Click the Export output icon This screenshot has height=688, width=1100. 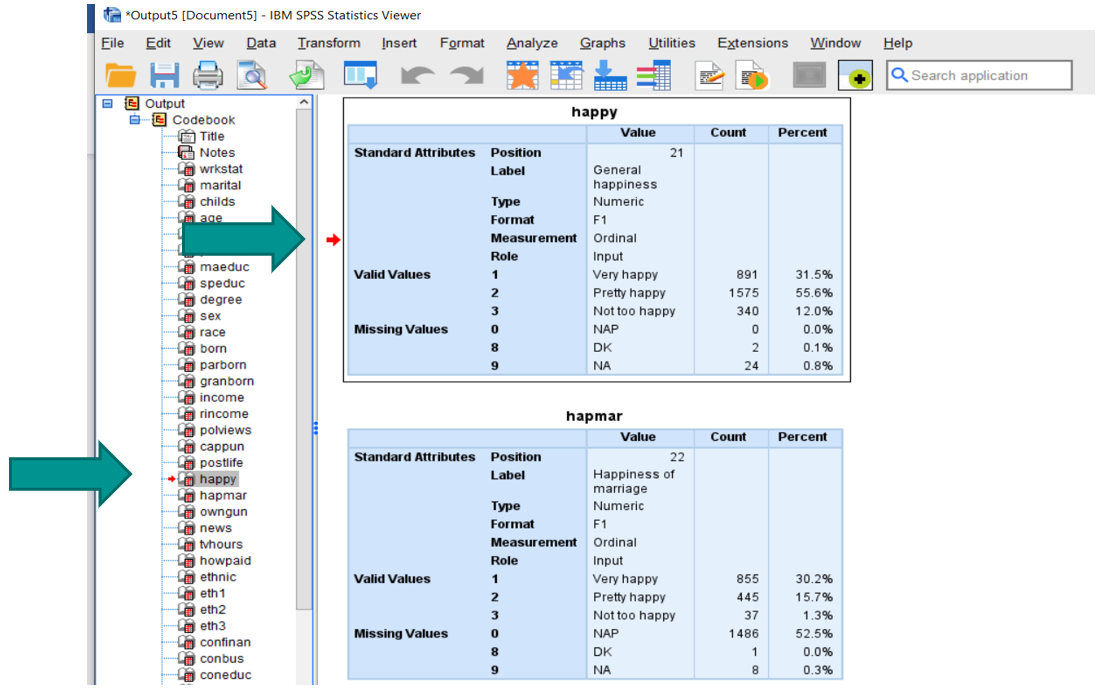(x=307, y=75)
